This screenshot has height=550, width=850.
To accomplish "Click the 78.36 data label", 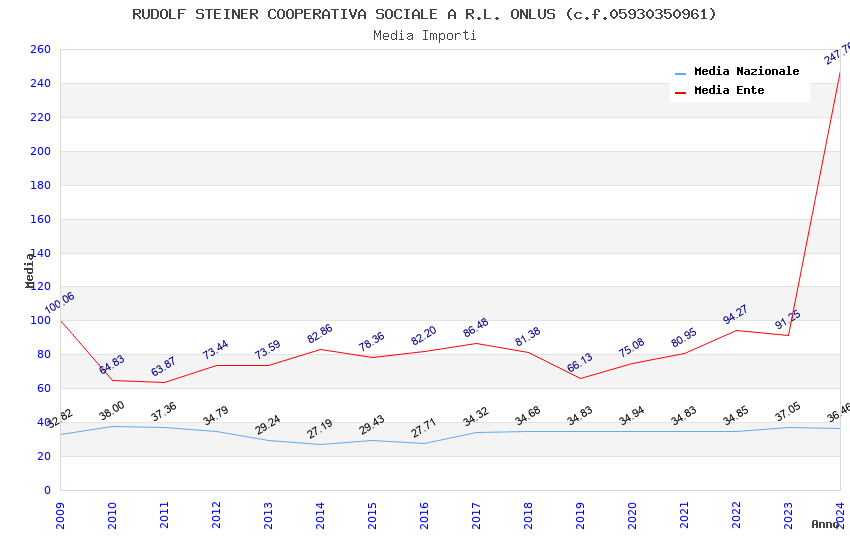I will click(372, 342).
